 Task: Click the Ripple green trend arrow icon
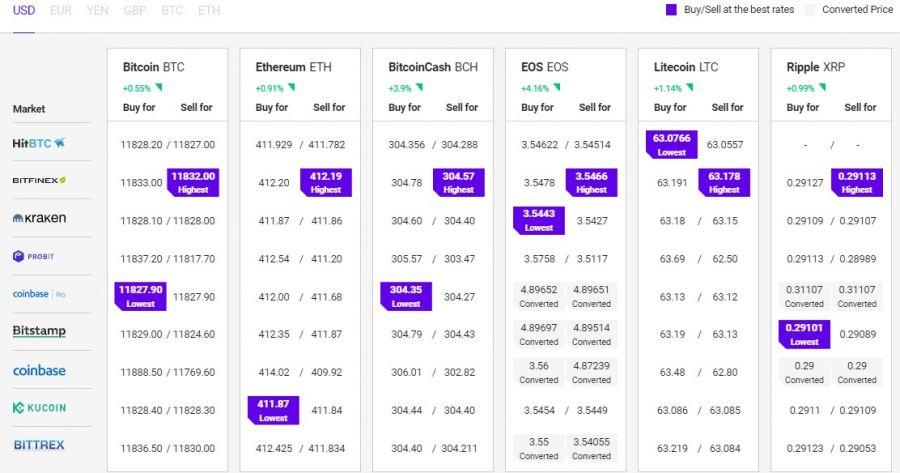(822, 87)
